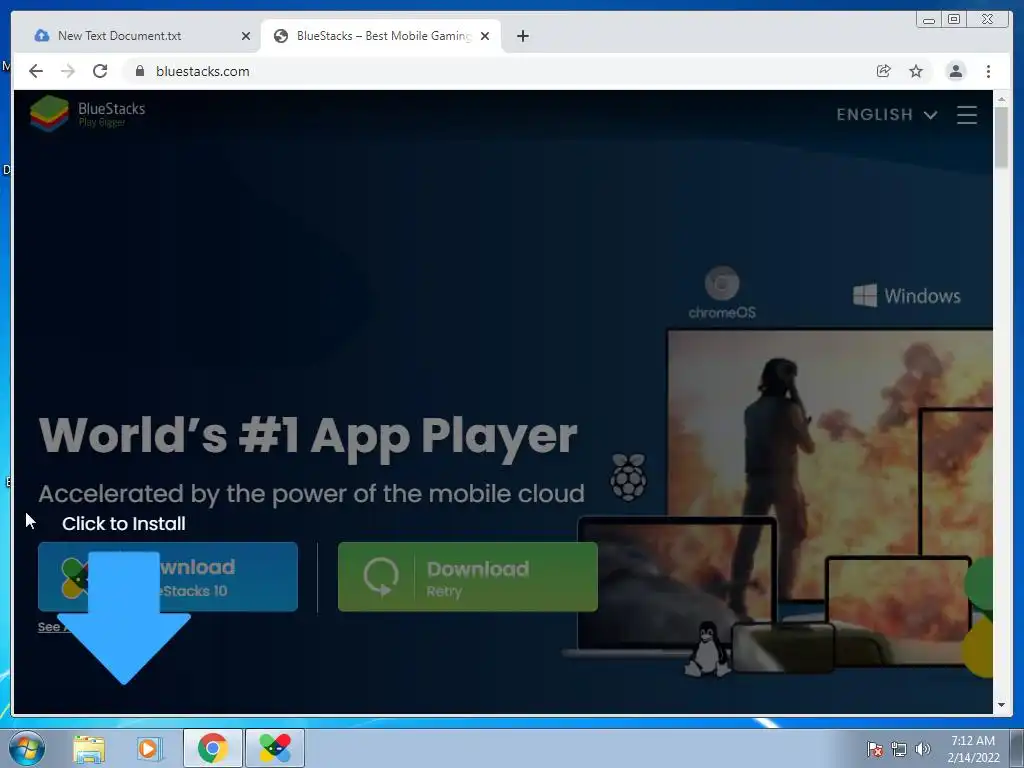Launch Windows Media Player from the taskbar
Image resolution: width=1024 pixels, height=768 pixels.
(x=149, y=749)
